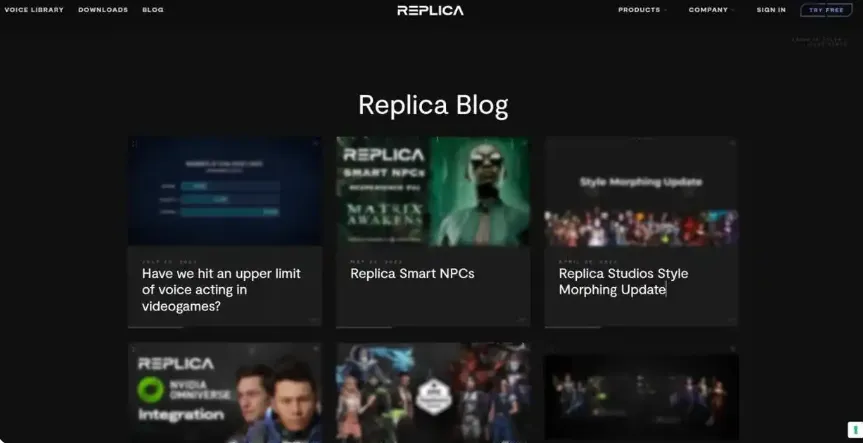Screen dimensions: 863x443
Task: Click the Try Free button
Action: pyautogui.click(x=826, y=10)
